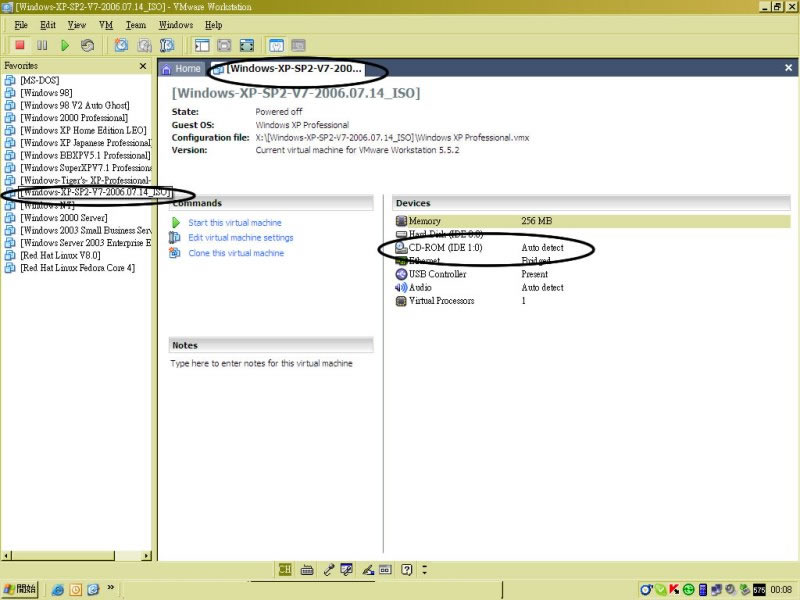800x600 pixels.
Task: Select [Windows SuperXPV7.1 Professional] favorite
Action: click(x=86, y=167)
